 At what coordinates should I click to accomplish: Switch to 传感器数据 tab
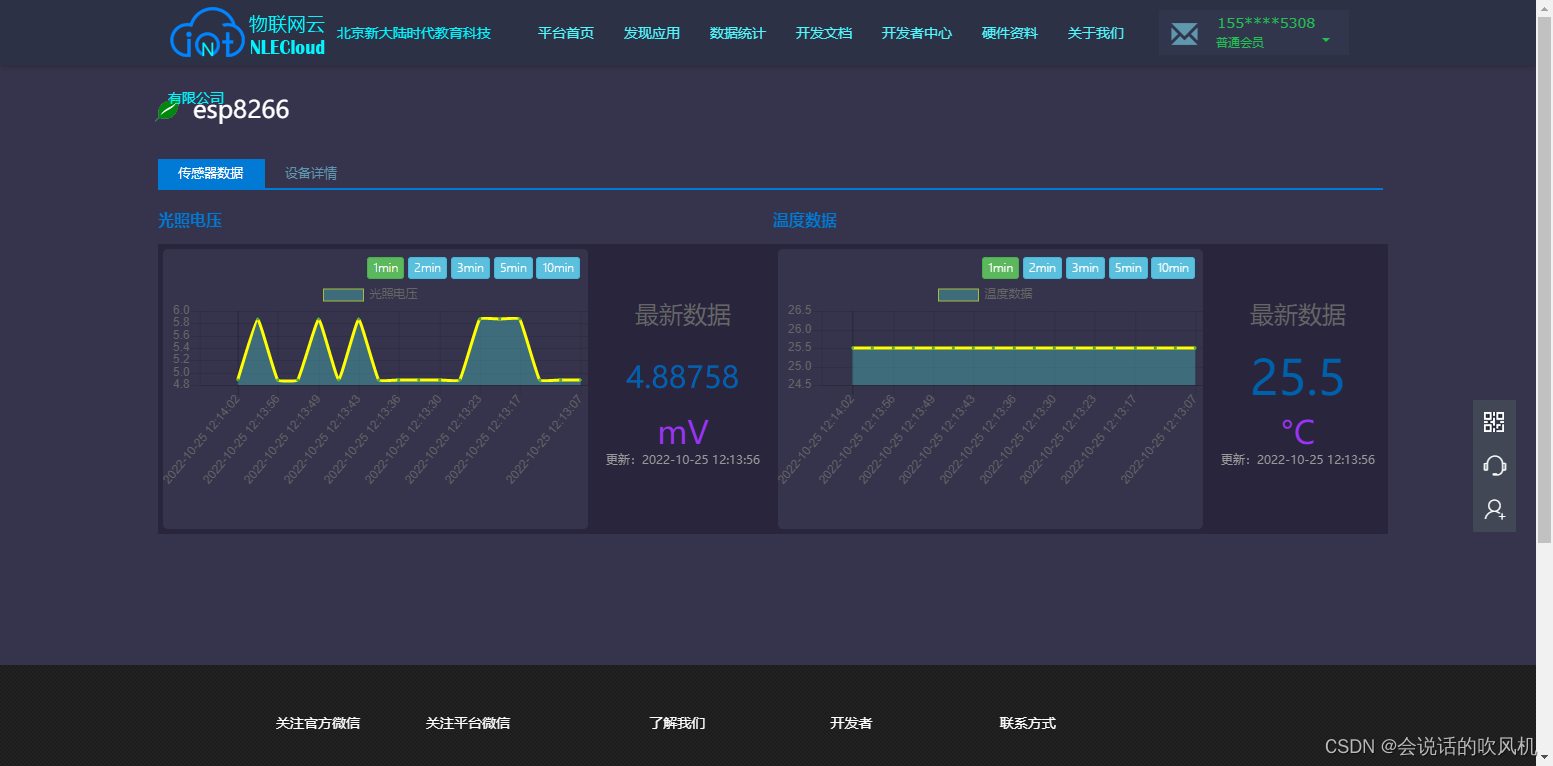click(211, 173)
